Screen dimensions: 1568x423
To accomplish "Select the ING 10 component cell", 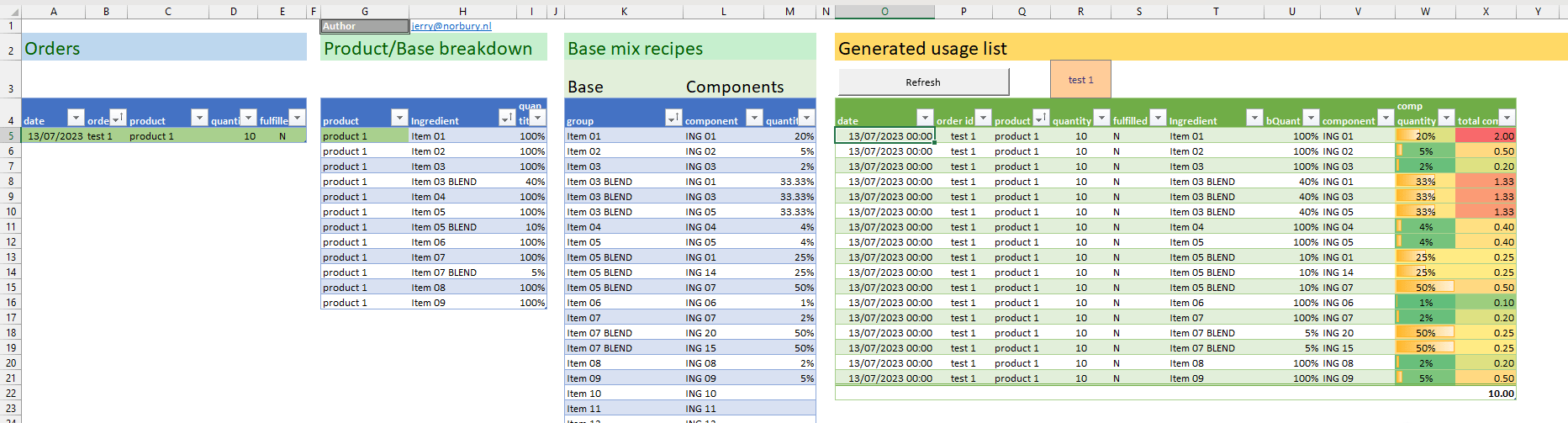I will 723,393.
